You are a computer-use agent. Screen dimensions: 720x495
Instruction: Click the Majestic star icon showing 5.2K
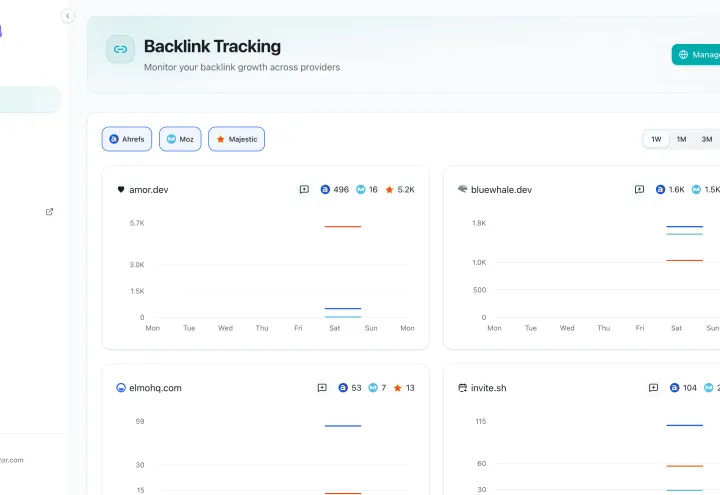click(x=389, y=189)
